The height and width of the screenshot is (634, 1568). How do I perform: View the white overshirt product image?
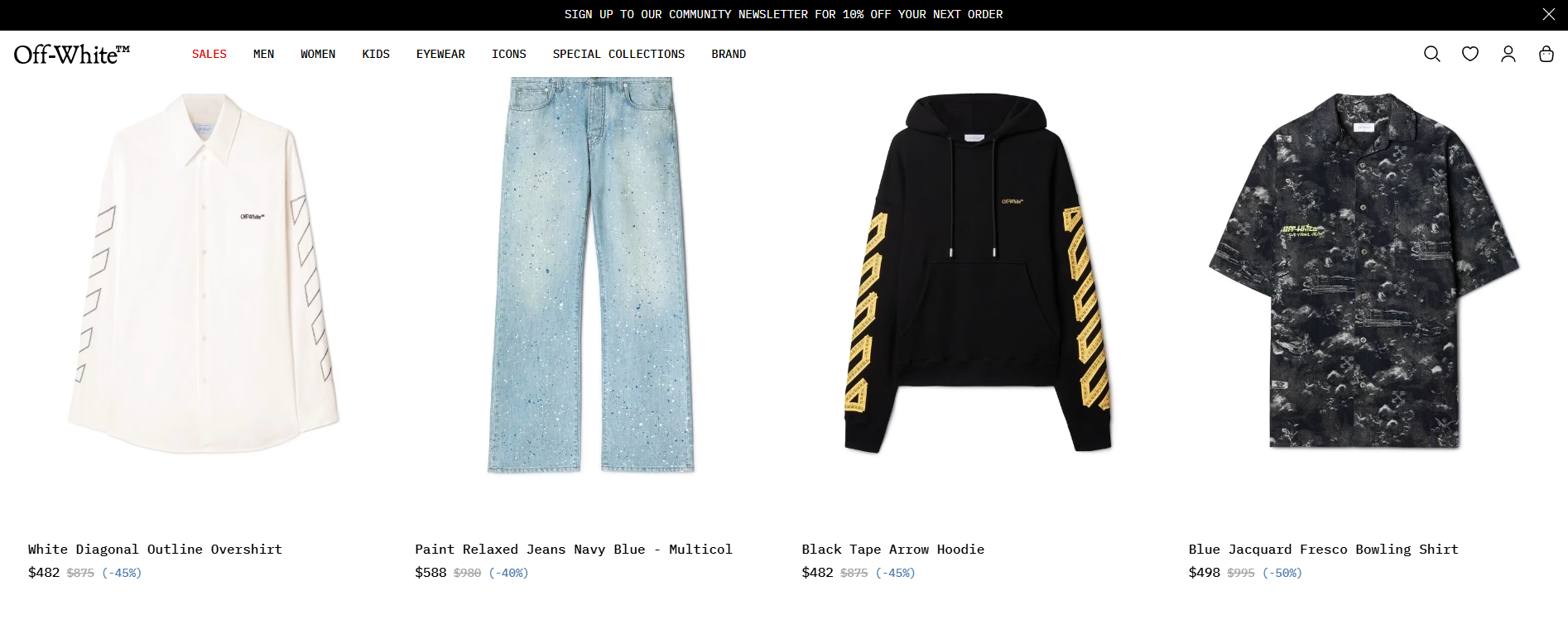[x=204, y=273]
